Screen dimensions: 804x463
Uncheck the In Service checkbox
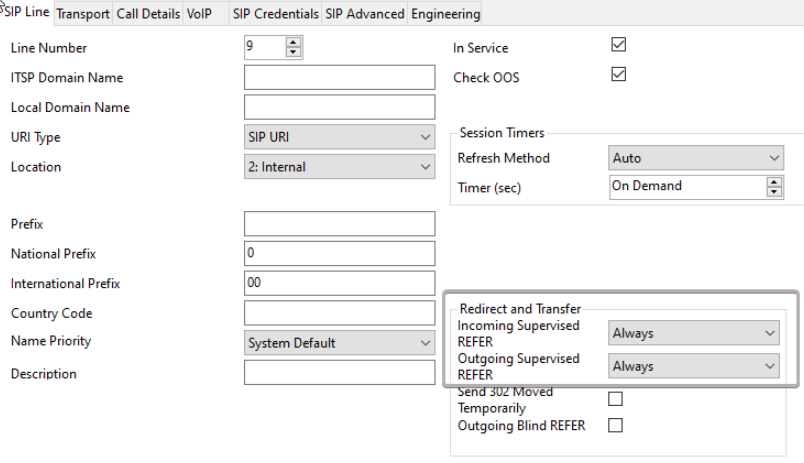coord(617,46)
